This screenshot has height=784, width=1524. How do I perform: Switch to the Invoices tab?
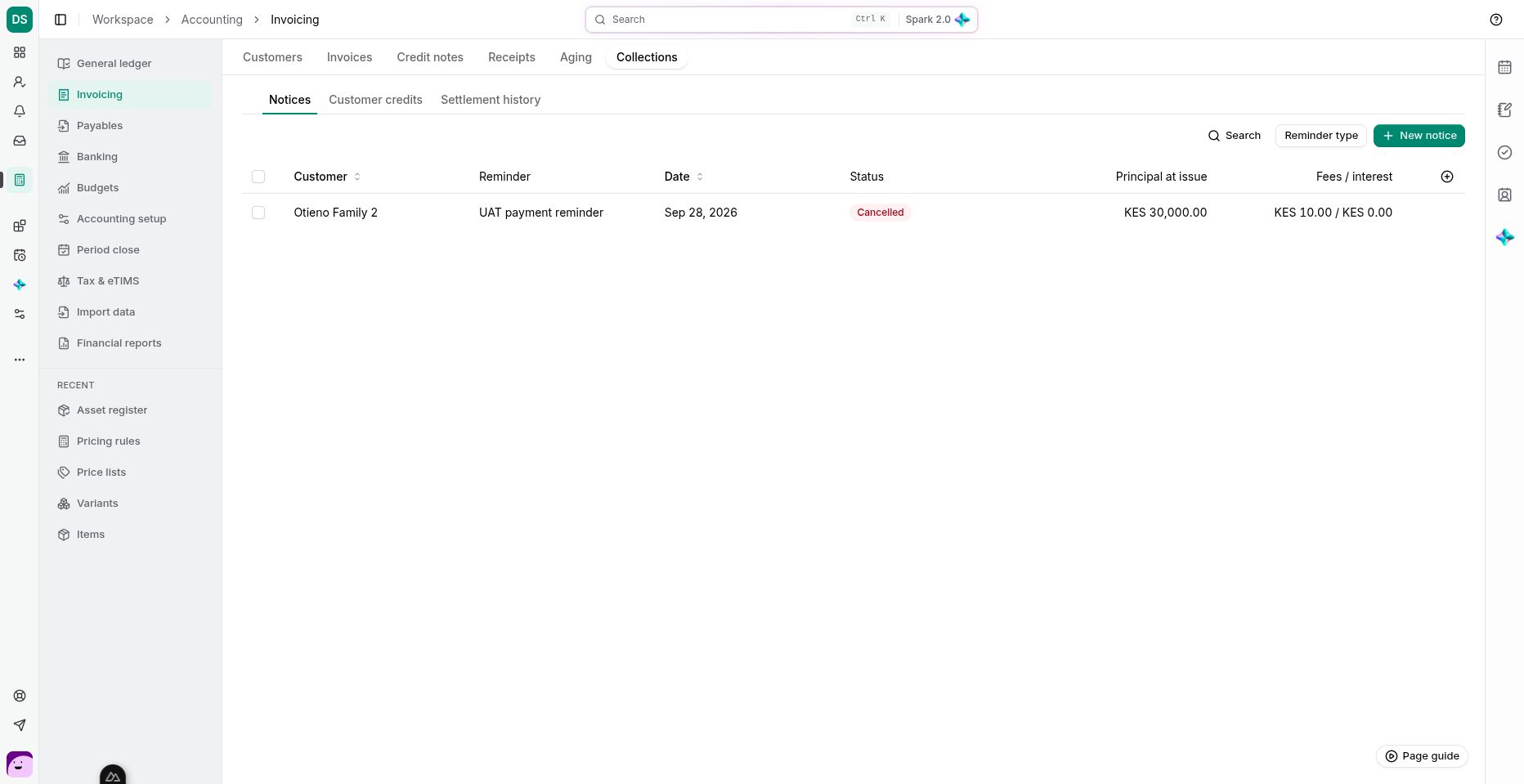349,57
